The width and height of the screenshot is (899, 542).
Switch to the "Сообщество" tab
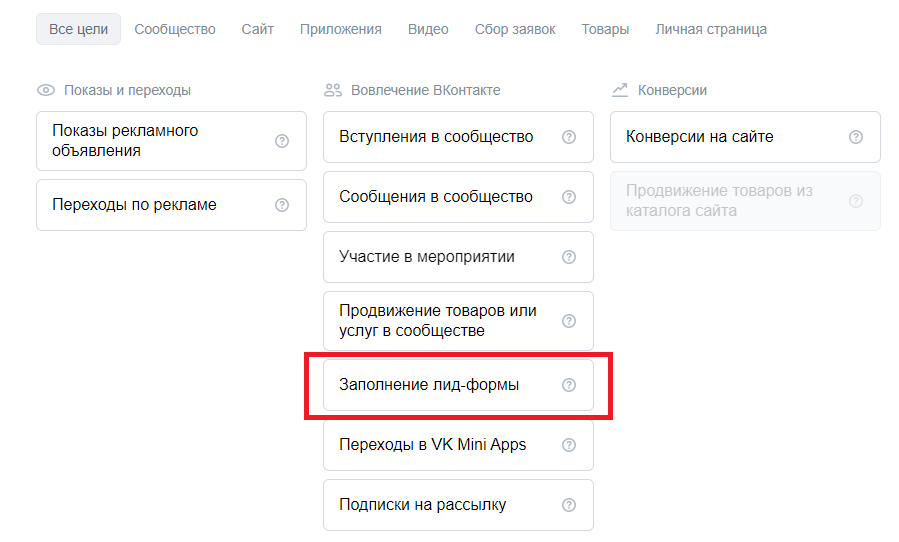point(175,29)
